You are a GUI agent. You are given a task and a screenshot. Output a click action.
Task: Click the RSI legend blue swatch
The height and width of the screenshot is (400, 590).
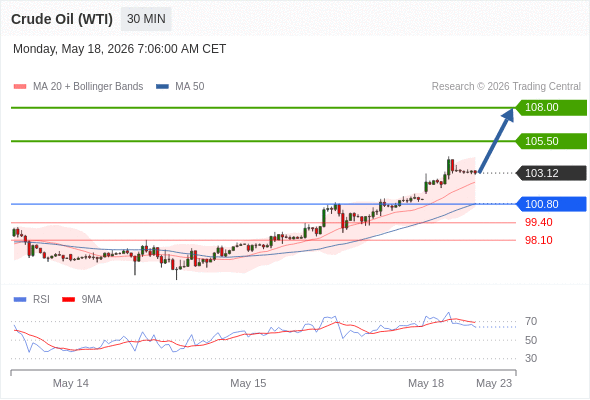(20, 300)
